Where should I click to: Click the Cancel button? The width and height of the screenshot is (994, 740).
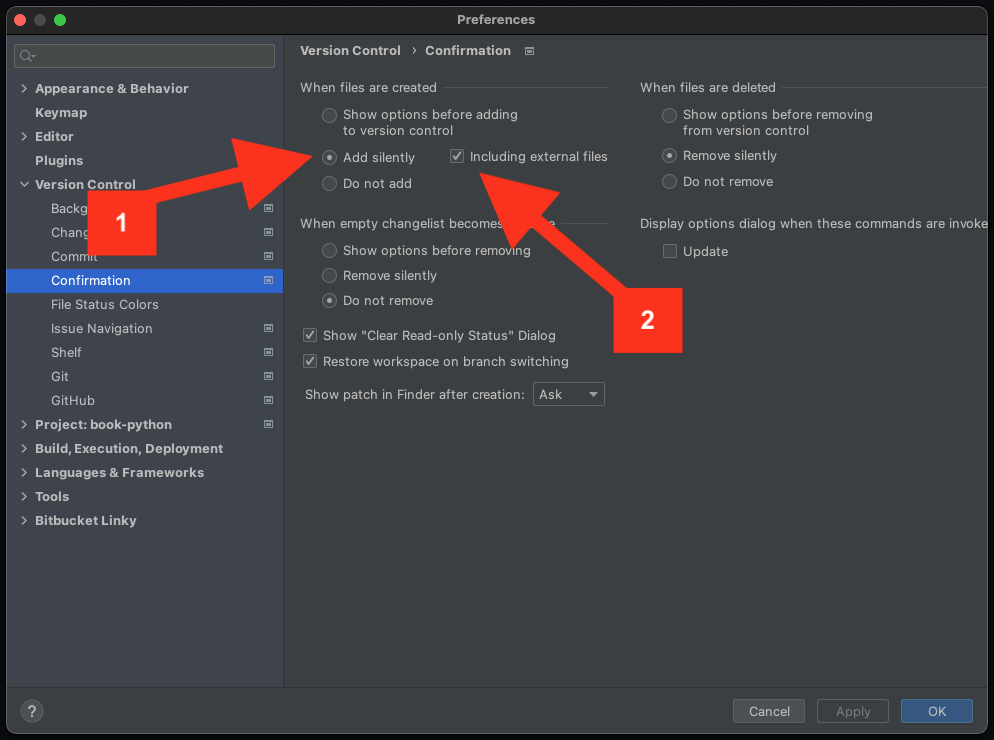tap(769, 711)
